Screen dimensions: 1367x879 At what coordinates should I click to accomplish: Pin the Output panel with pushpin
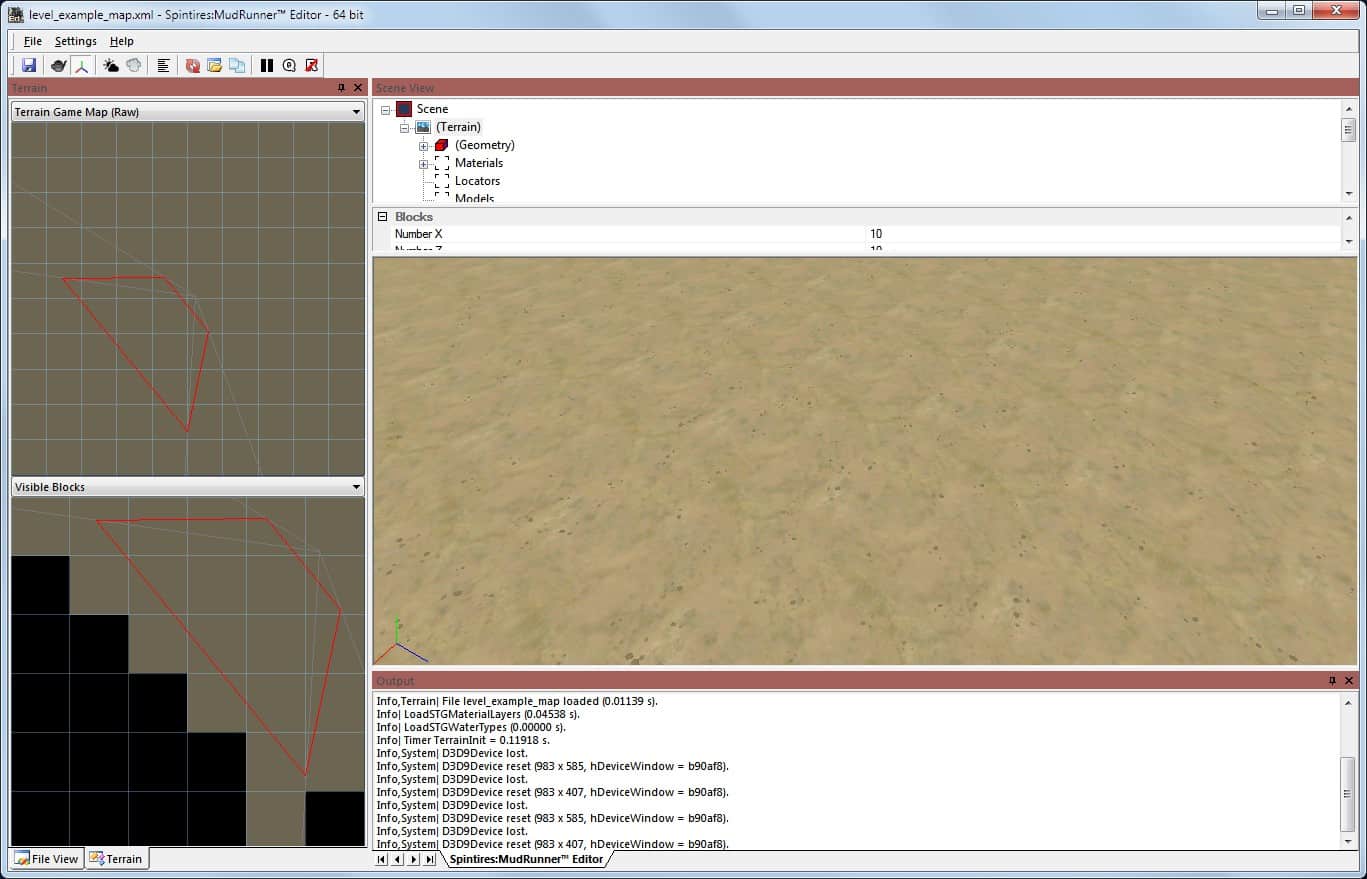[x=1332, y=681]
